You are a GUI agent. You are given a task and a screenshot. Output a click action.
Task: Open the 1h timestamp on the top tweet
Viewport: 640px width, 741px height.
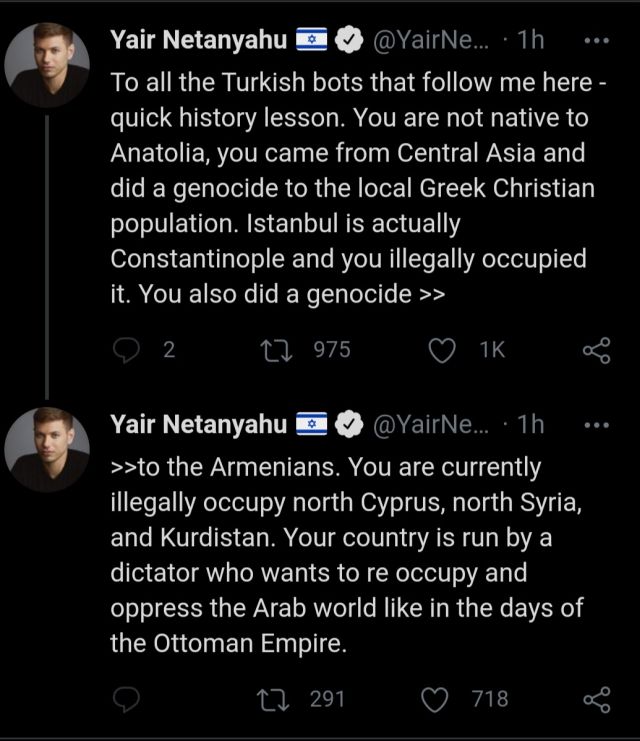tap(531, 40)
